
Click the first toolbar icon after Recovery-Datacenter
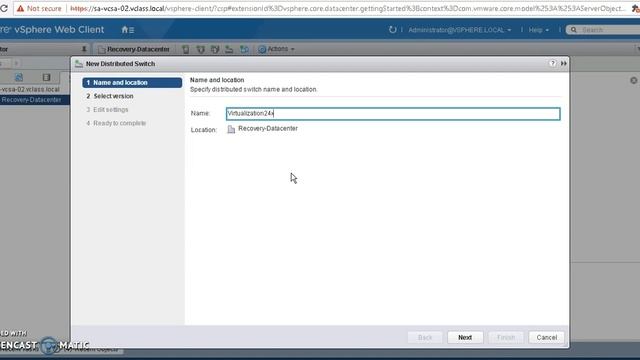[x=186, y=49]
